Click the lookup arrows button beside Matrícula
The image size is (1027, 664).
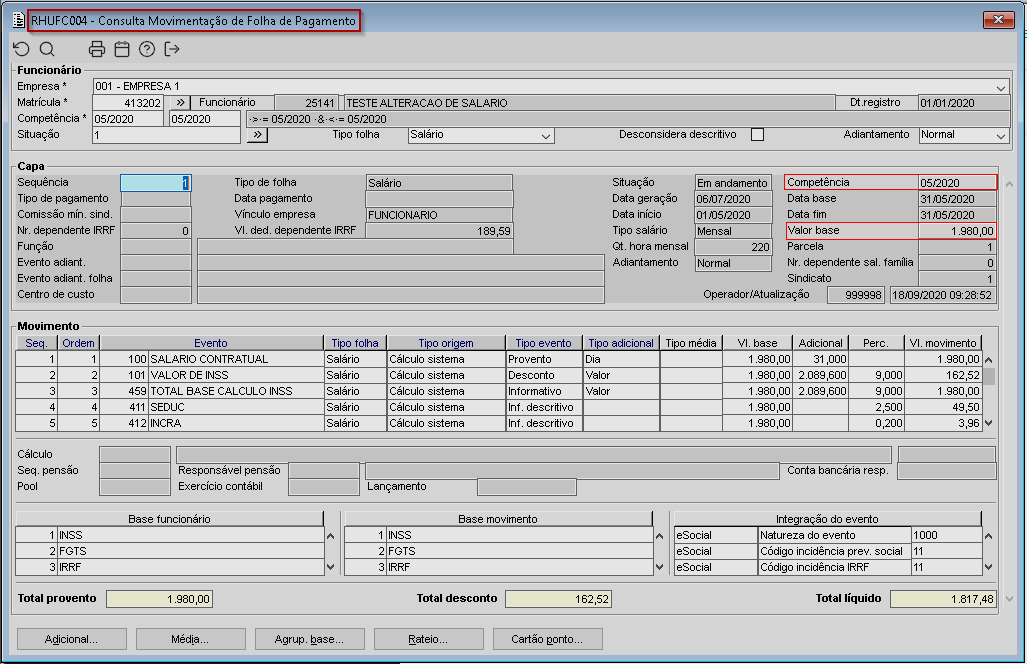tap(180, 103)
